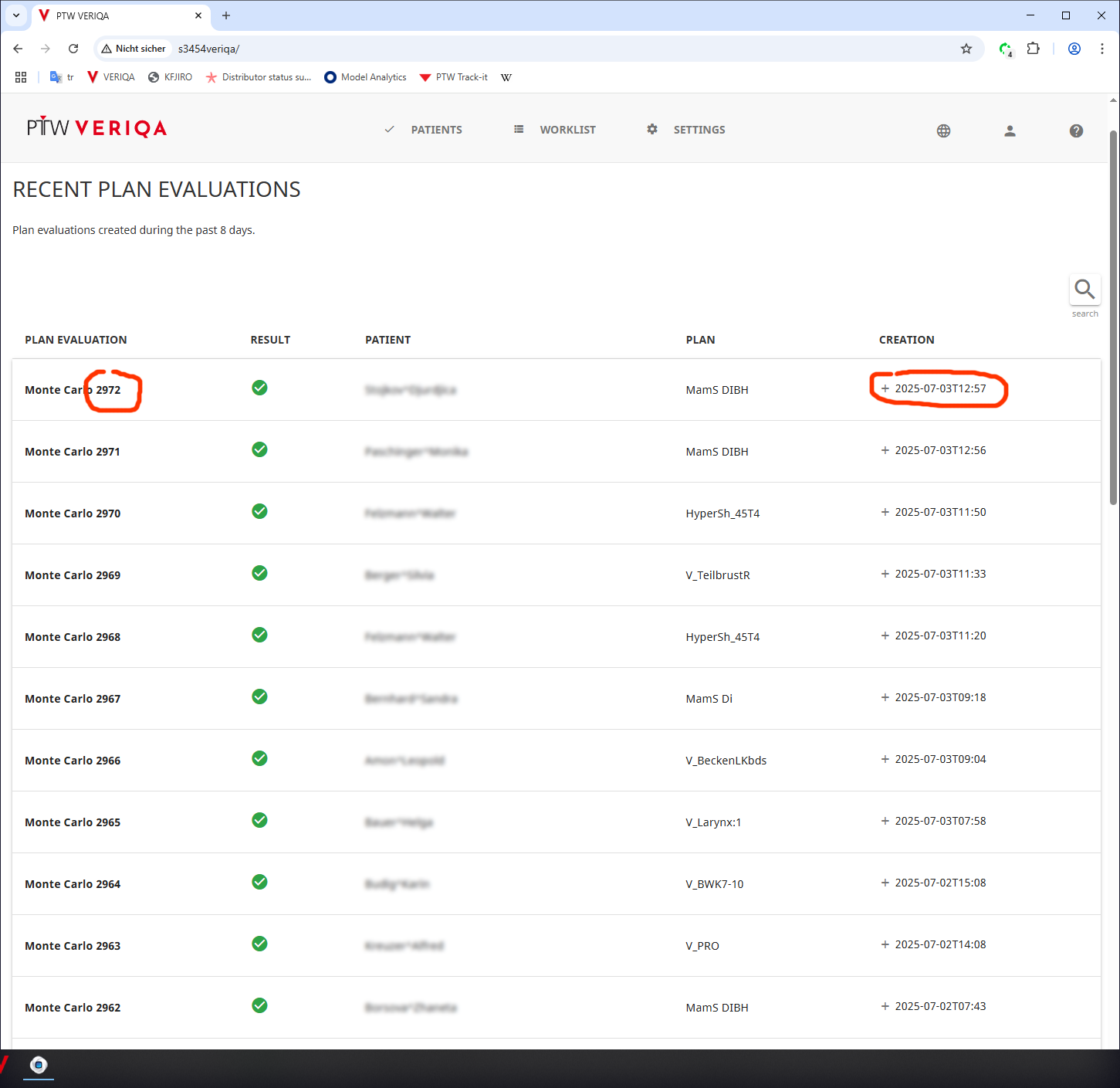
Task: Open browser extensions puzzle icon
Action: 1033,49
